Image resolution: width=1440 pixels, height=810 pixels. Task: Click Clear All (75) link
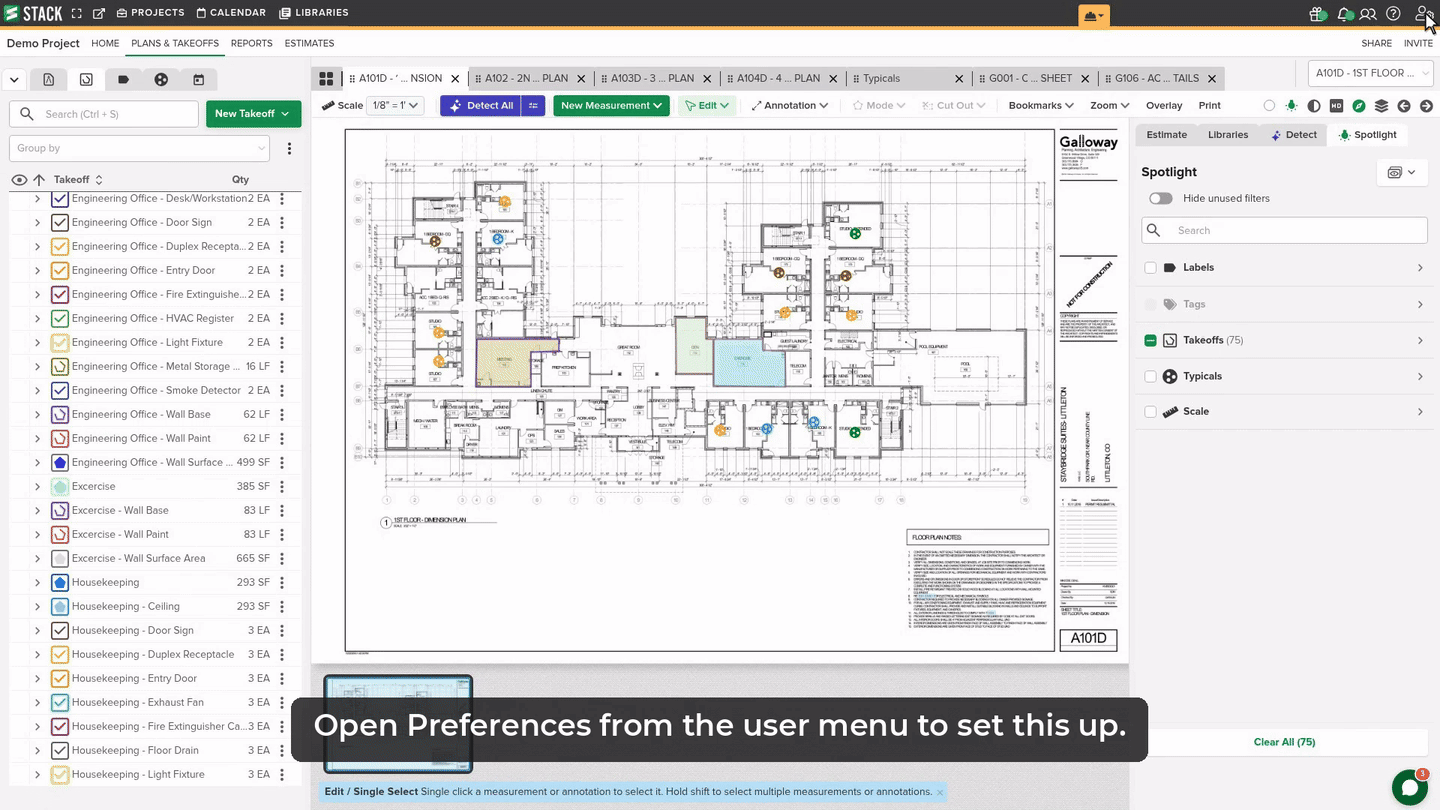[x=1284, y=742]
